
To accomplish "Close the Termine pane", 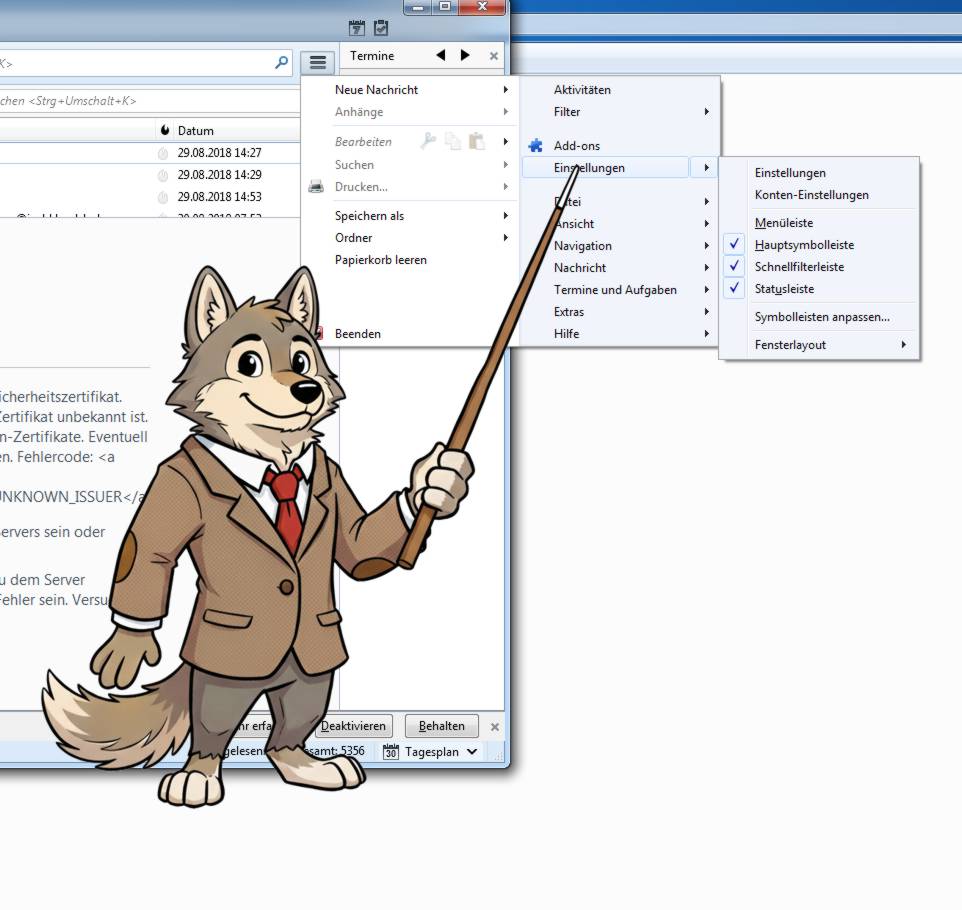I will click(x=494, y=56).
